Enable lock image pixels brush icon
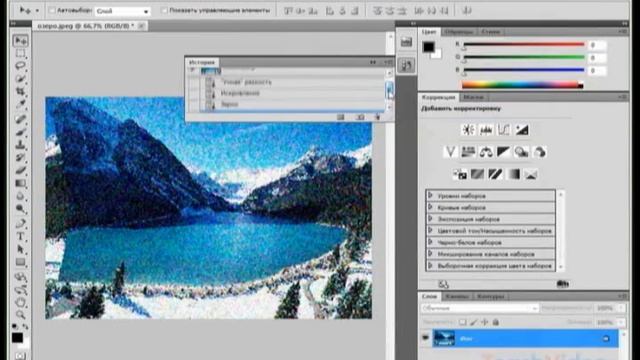This screenshot has height=360, width=640. (x=473, y=322)
